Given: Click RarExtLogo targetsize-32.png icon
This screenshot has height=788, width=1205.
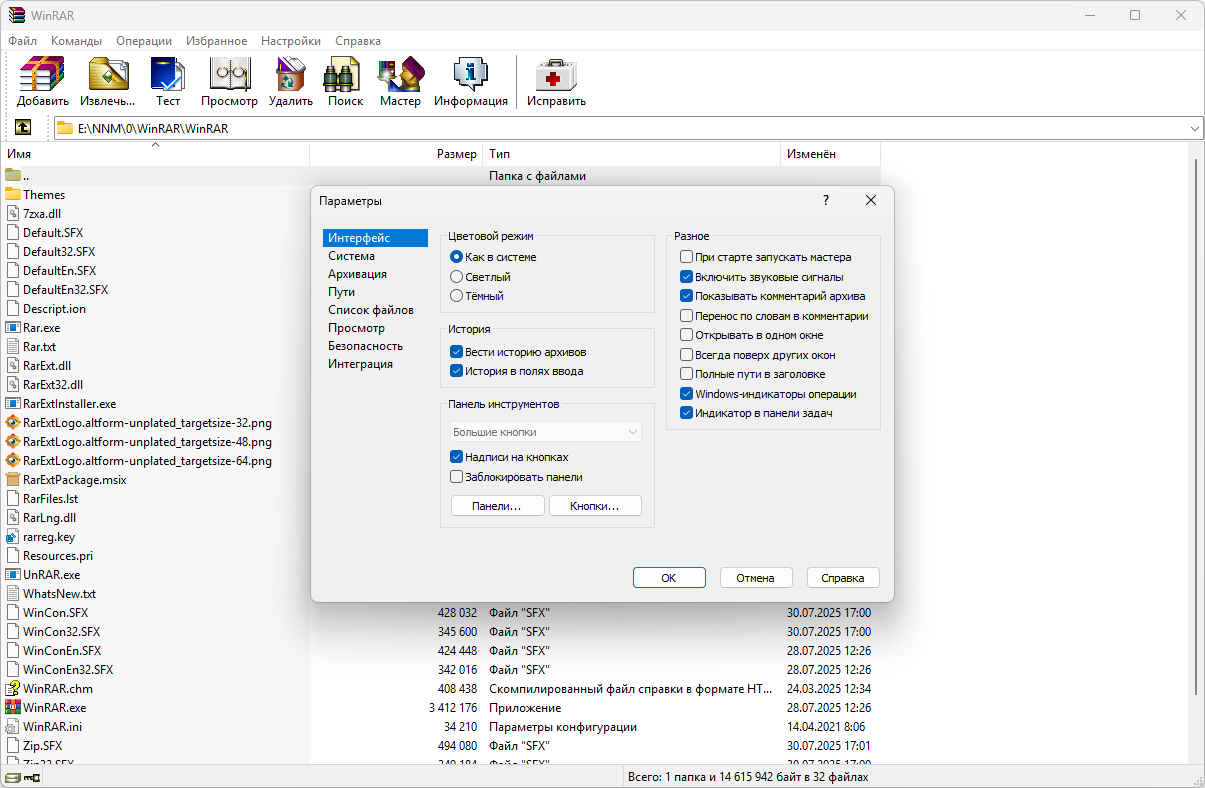Looking at the screenshot, I should [x=13, y=422].
